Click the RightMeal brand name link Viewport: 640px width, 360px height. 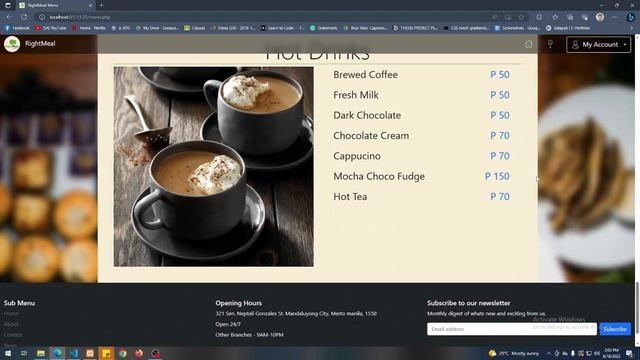point(40,43)
